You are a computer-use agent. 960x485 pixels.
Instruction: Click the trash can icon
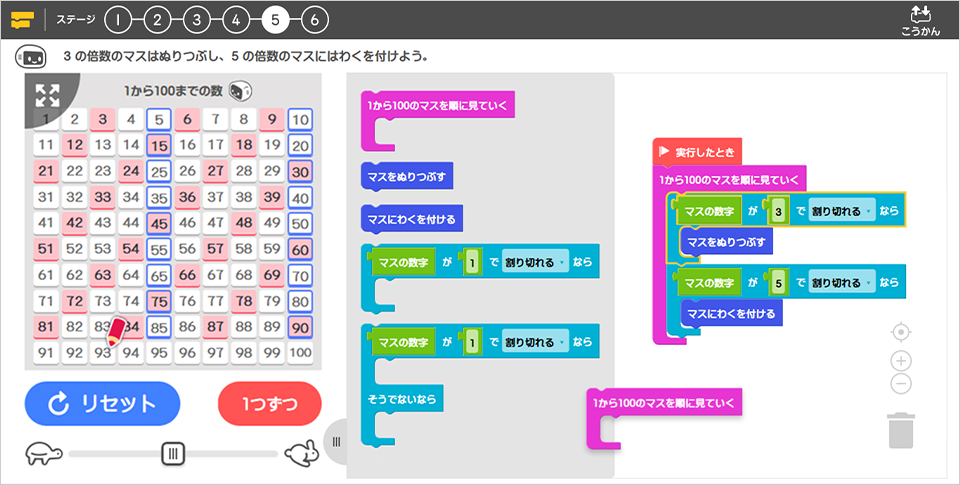(x=901, y=430)
